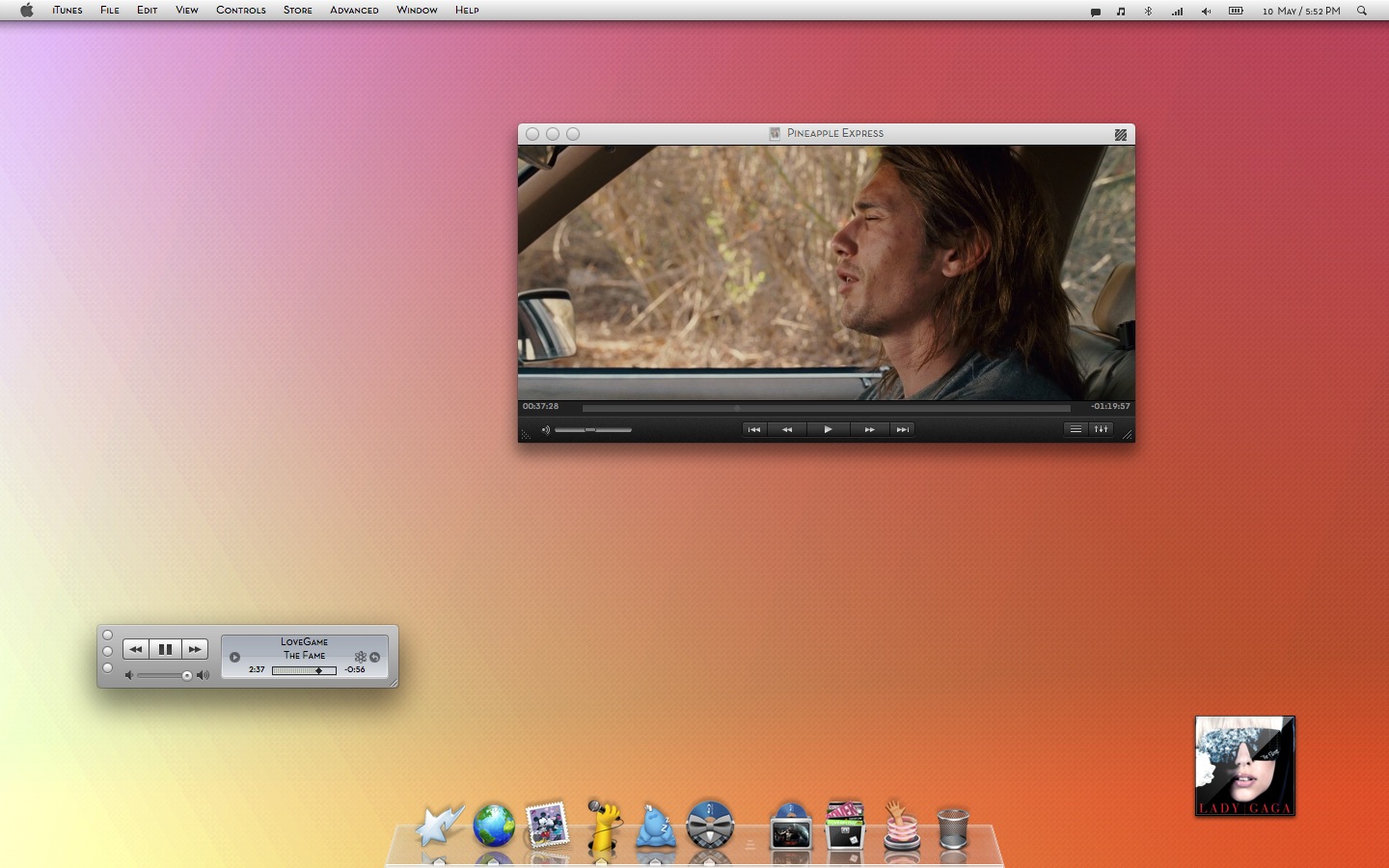The height and width of the screenshot is (868, 1389).
Task: Open the silver star app in Dock
Action: (x=440, y=826)
